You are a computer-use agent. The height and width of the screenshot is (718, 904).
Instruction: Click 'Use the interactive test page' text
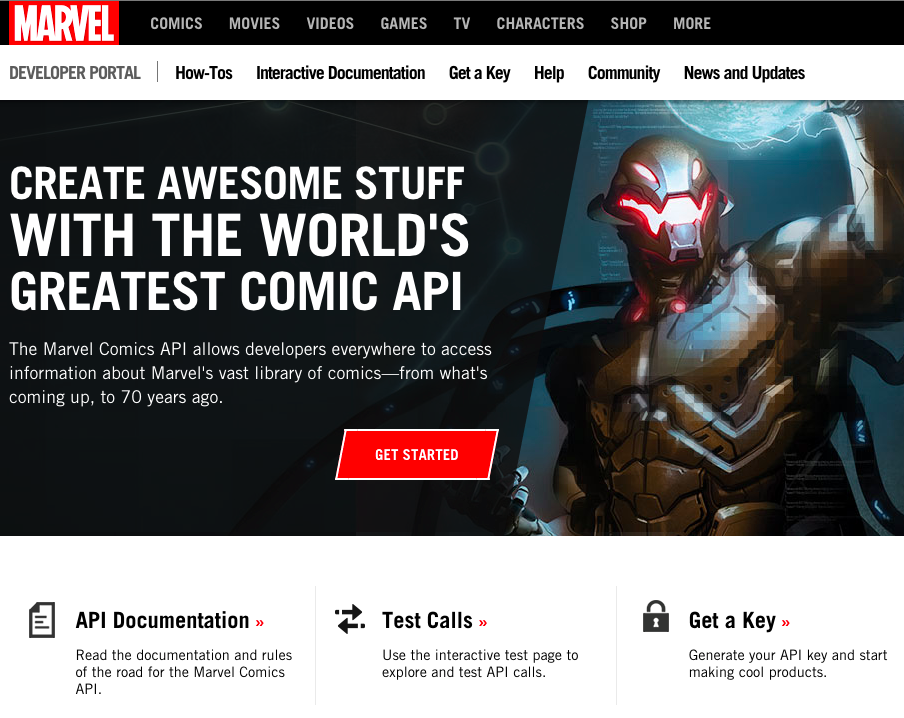[480, 663]
